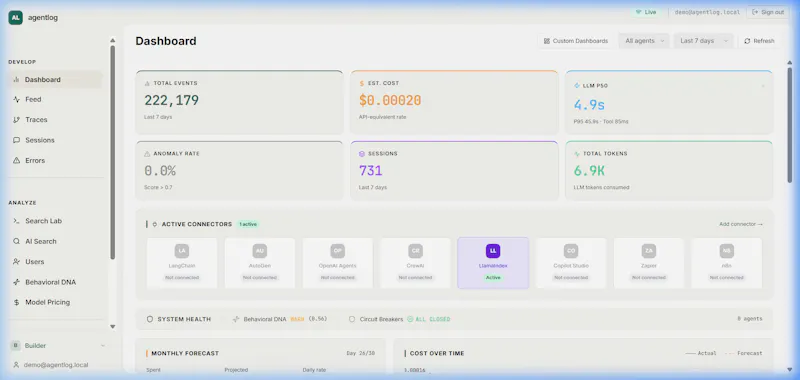Open Behavioral DNA in the sidebar
This screenshot has height=380, width=800.
pyautogui.click(x=55, y=282)
